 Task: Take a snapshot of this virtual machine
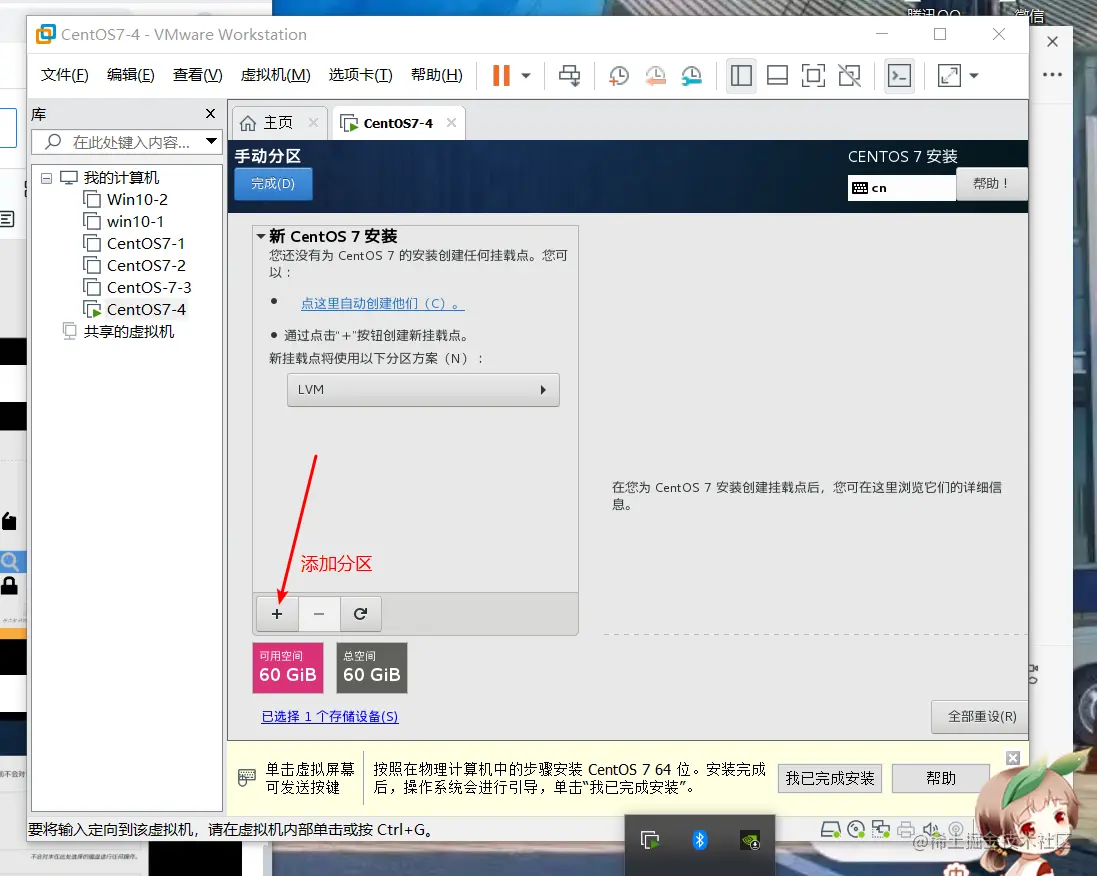click(x=618, y=76)
